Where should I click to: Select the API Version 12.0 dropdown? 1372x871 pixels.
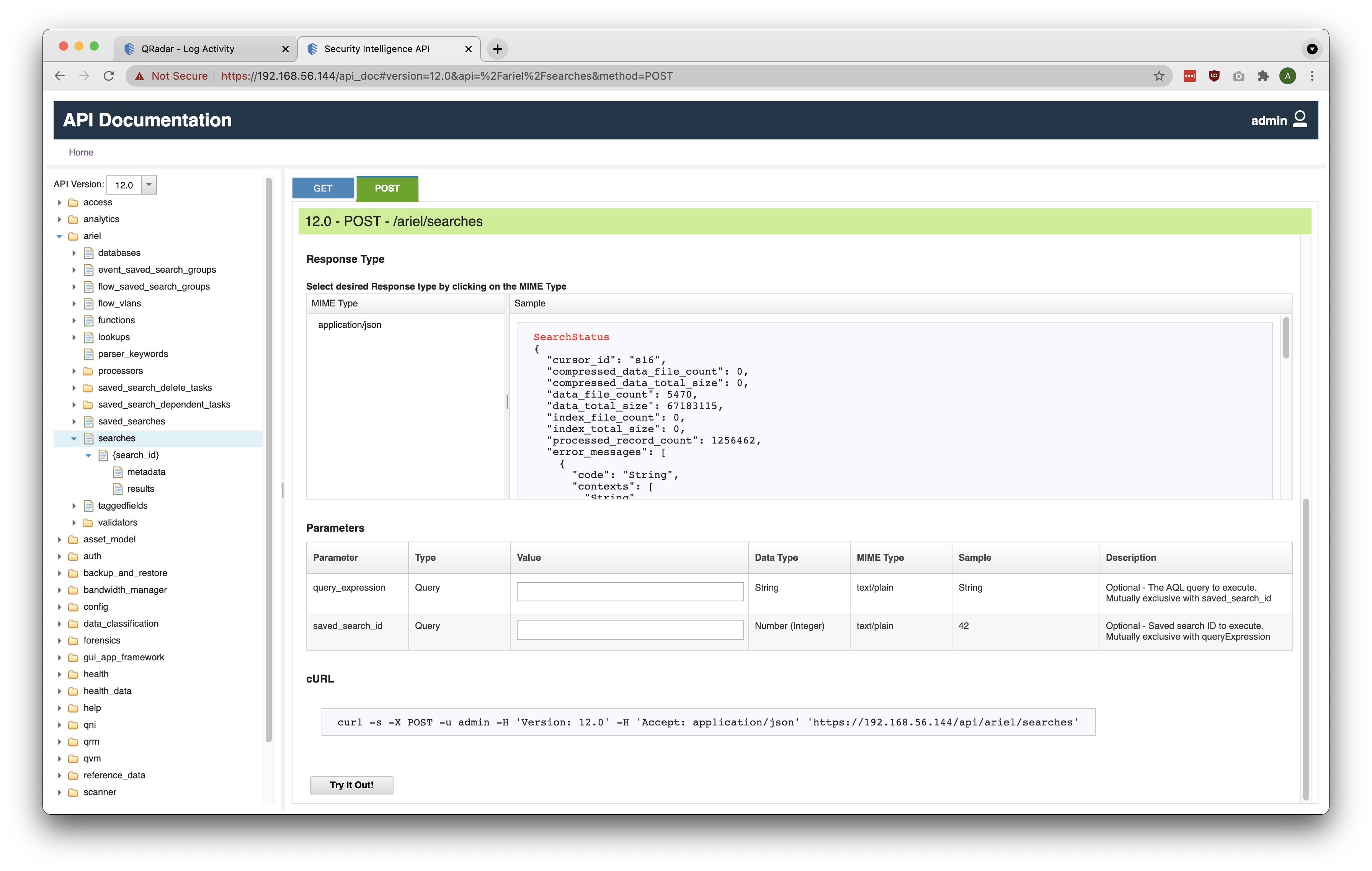click(x=133, y=184)
